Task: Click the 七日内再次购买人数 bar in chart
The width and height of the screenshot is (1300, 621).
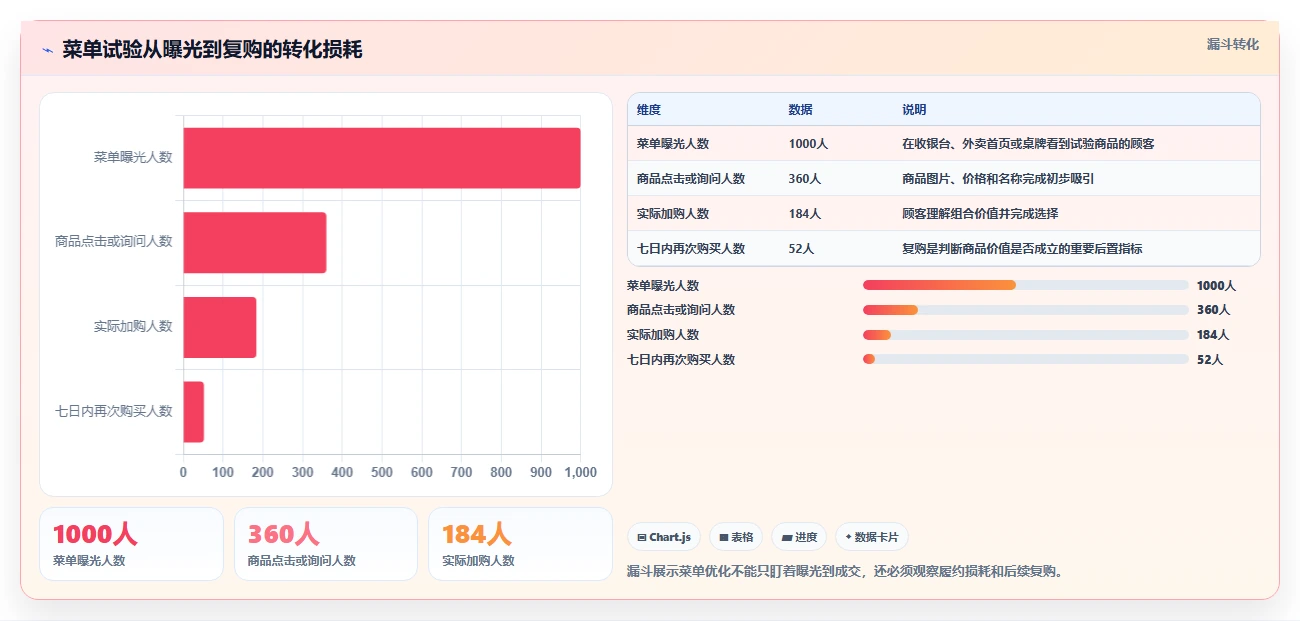Action: point(193,411)
